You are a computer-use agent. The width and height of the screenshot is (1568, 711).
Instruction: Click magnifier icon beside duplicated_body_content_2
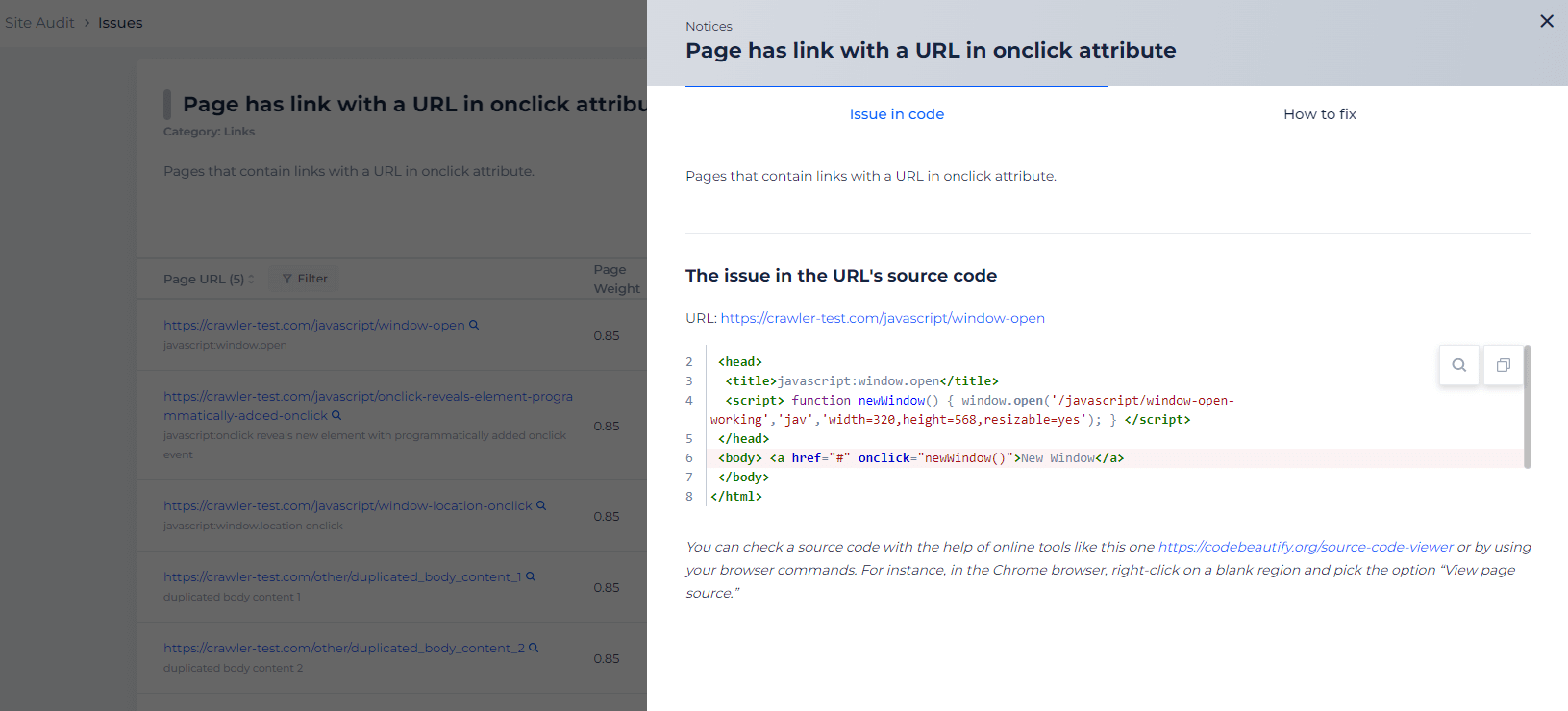click(x=534, y=648)
